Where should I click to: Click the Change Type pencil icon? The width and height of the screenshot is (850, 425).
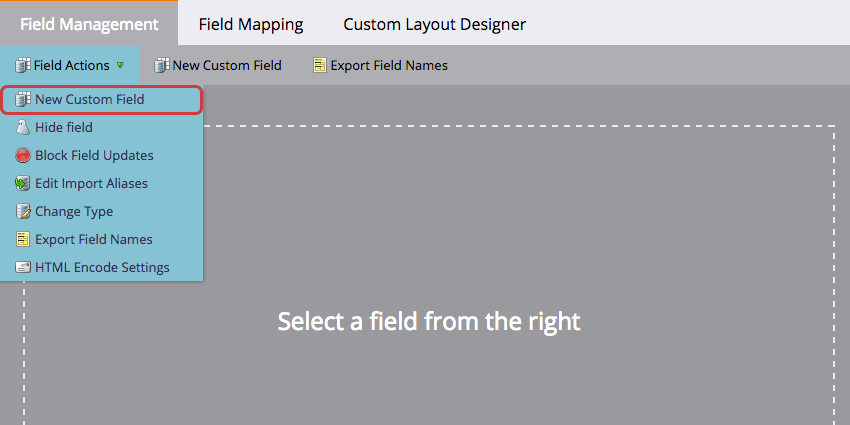point(23,211)
